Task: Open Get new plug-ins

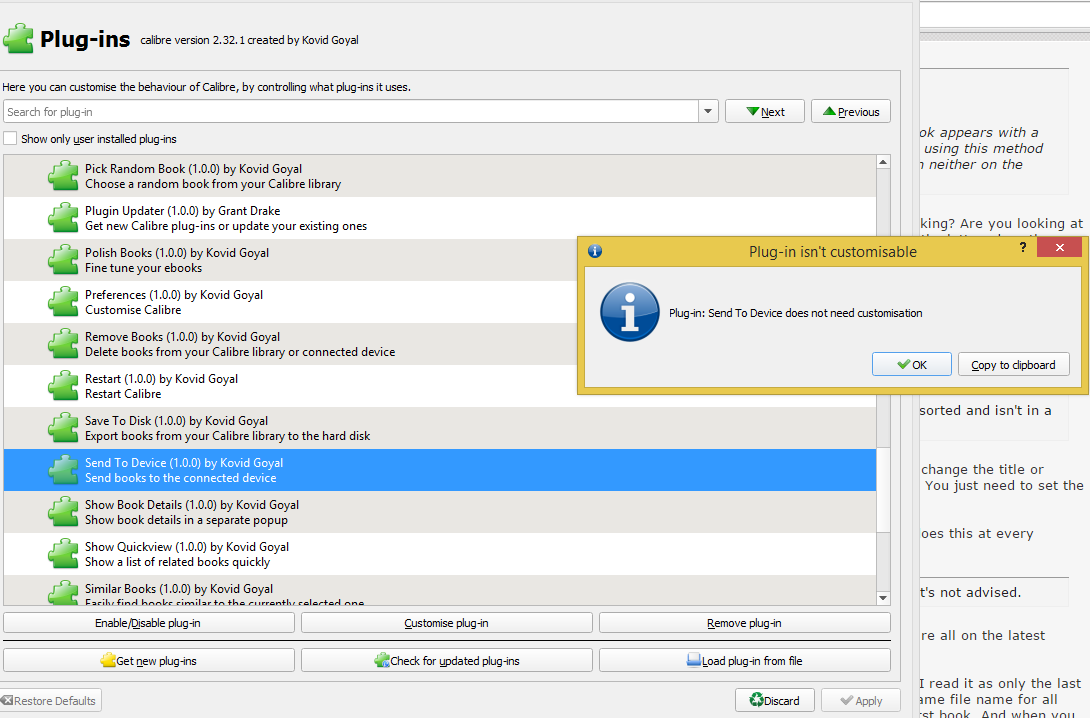Action: coord(149,660)
